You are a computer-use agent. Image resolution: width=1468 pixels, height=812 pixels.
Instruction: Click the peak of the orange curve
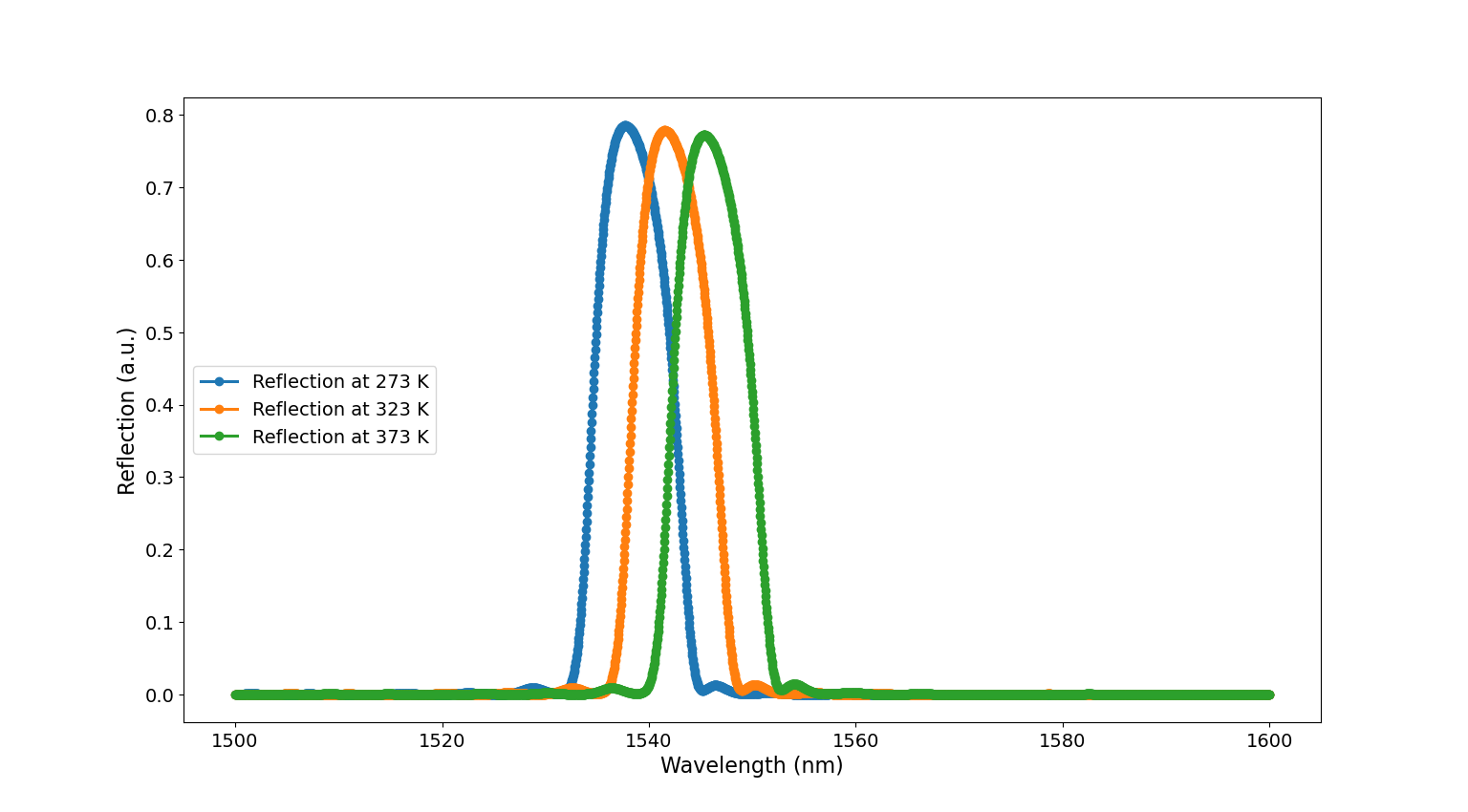point(665,131)
